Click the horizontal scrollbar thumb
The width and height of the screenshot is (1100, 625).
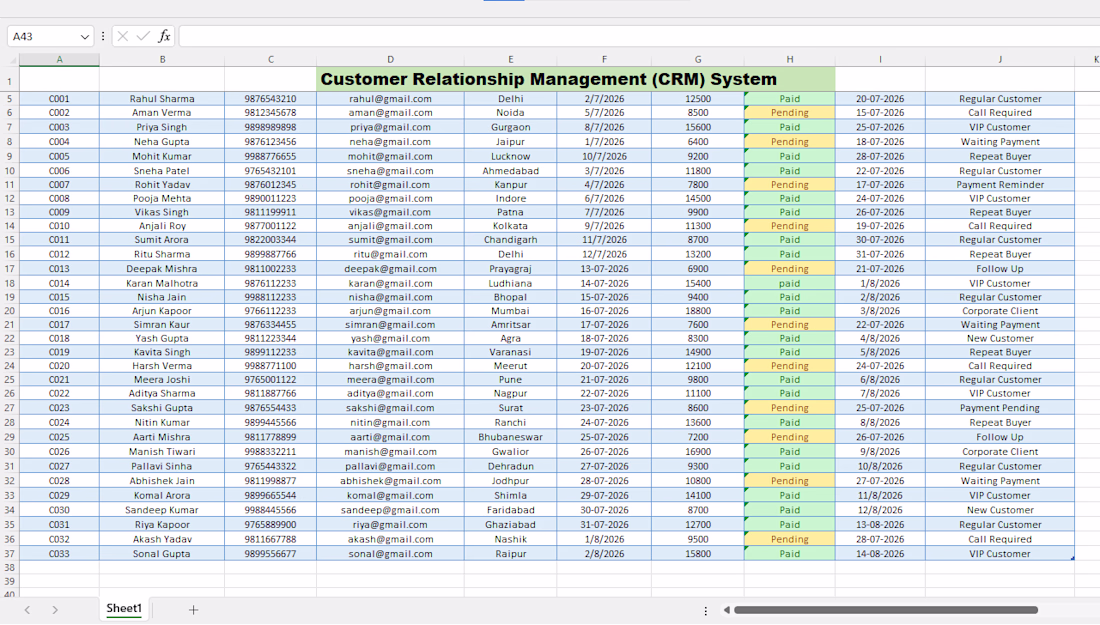coord(885,610)
